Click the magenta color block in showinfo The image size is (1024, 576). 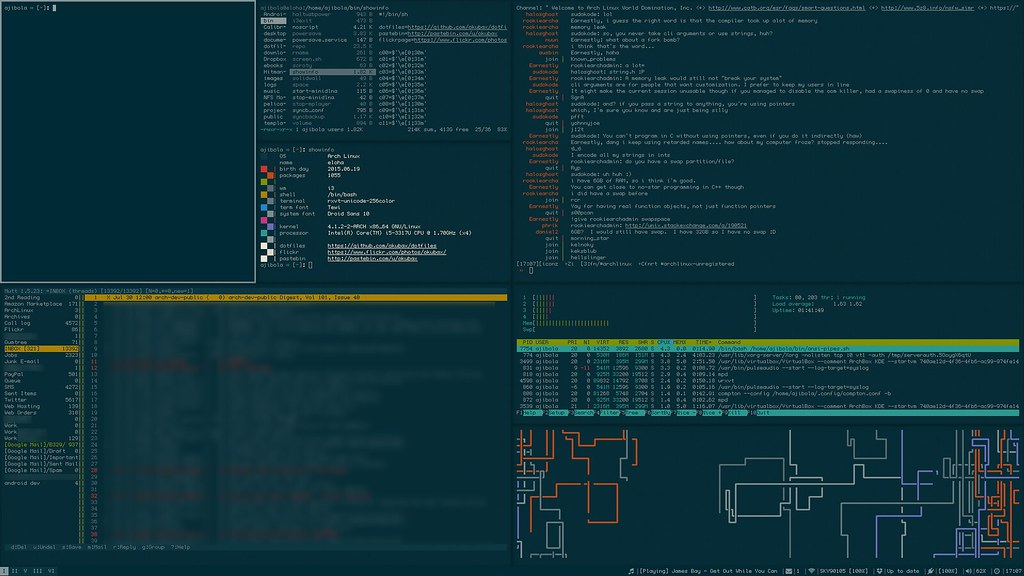[264, 221]
